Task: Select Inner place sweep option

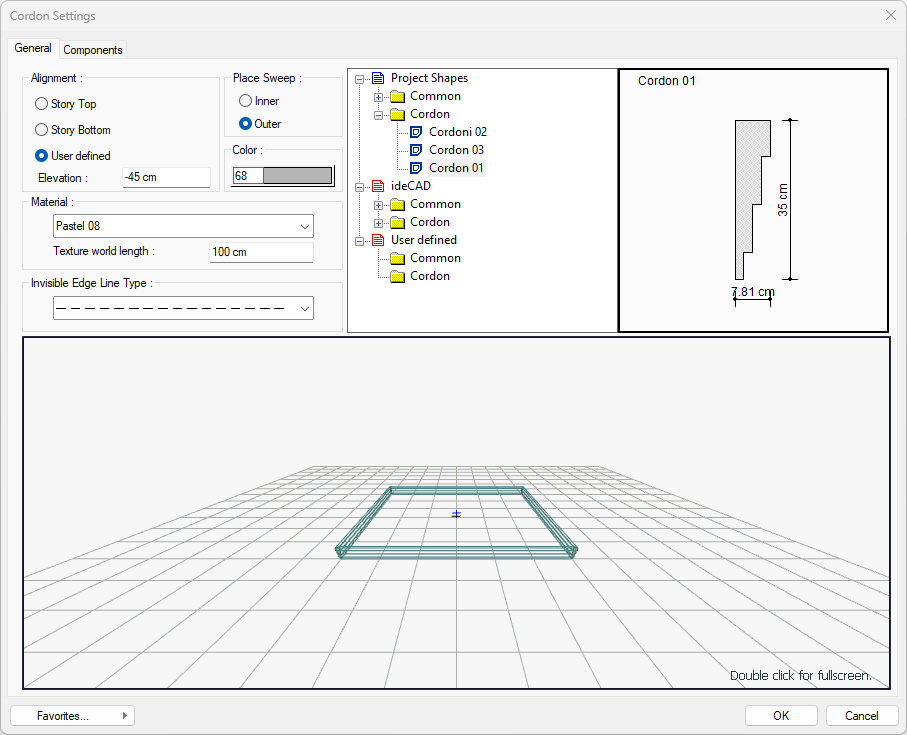Action: click(x=245, y=101)
